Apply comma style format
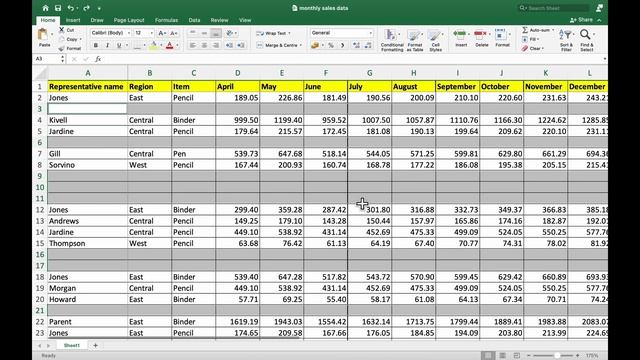This screenshot has width=640, height=360. click(342, 45)
